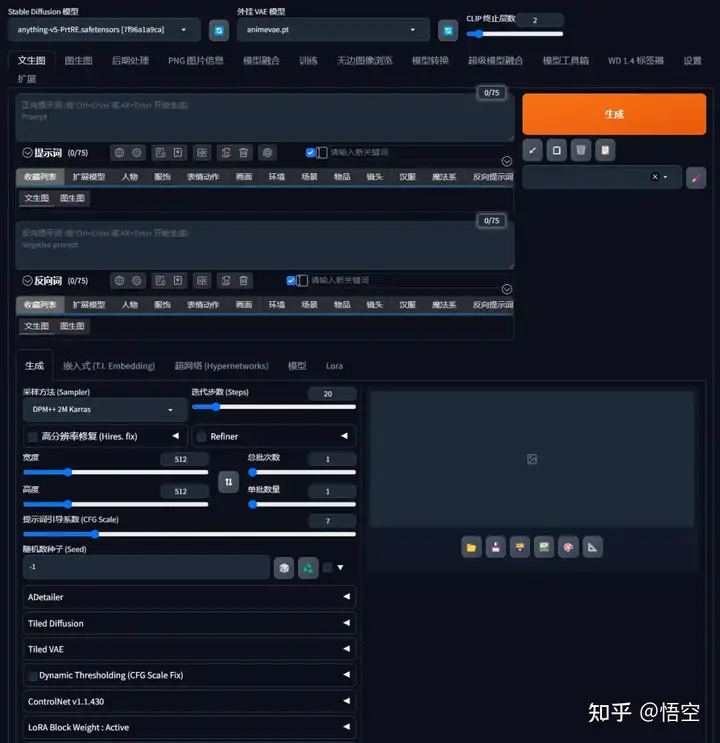
Task: Send to extras with the triangle ruler icon
Action: [592, 547]
